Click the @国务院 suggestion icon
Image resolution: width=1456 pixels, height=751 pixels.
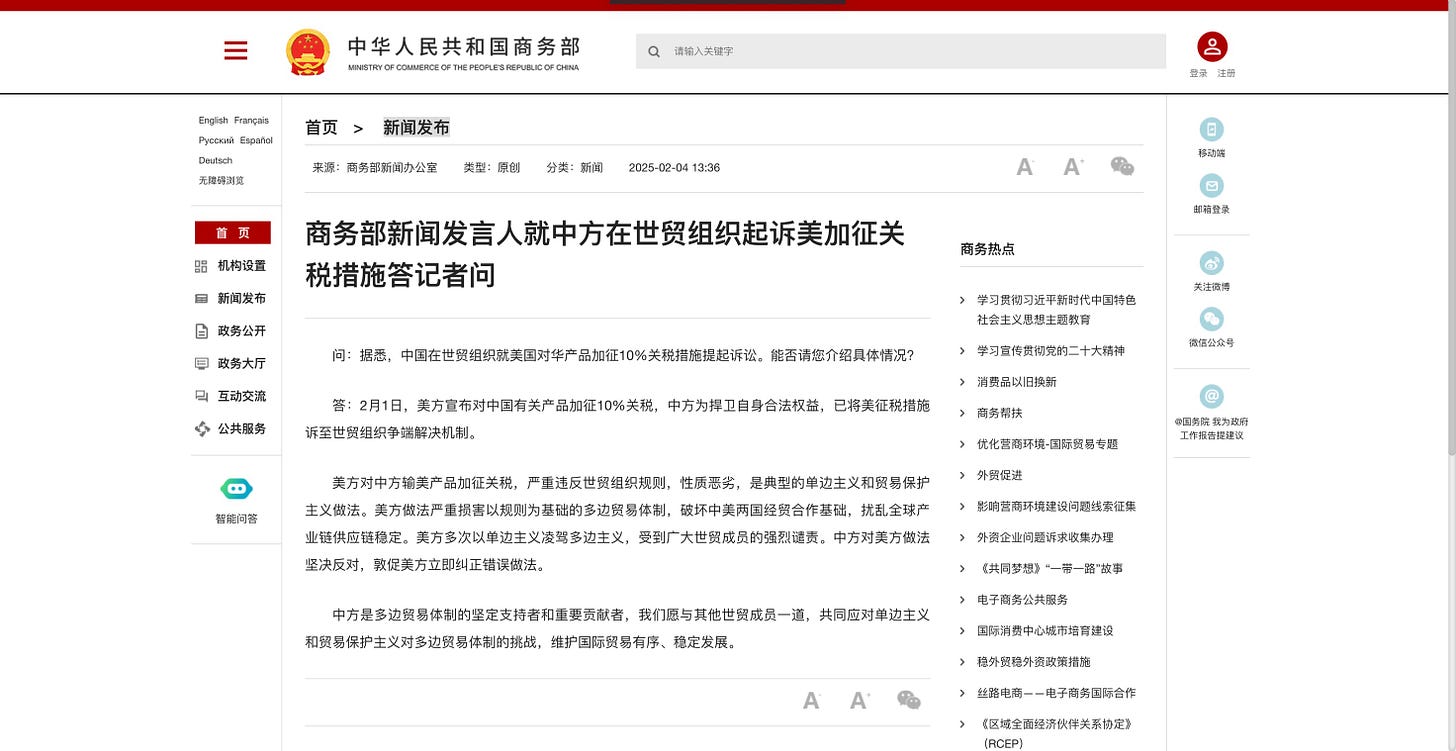1211,396
